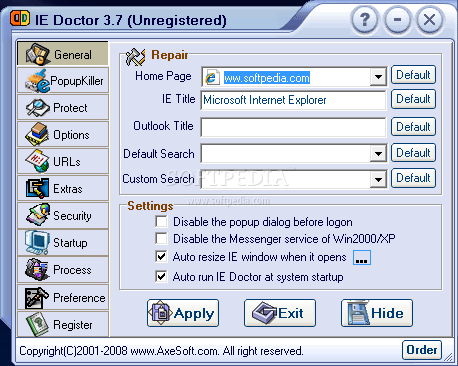Open the Process section label

click(x=72, y=270)
